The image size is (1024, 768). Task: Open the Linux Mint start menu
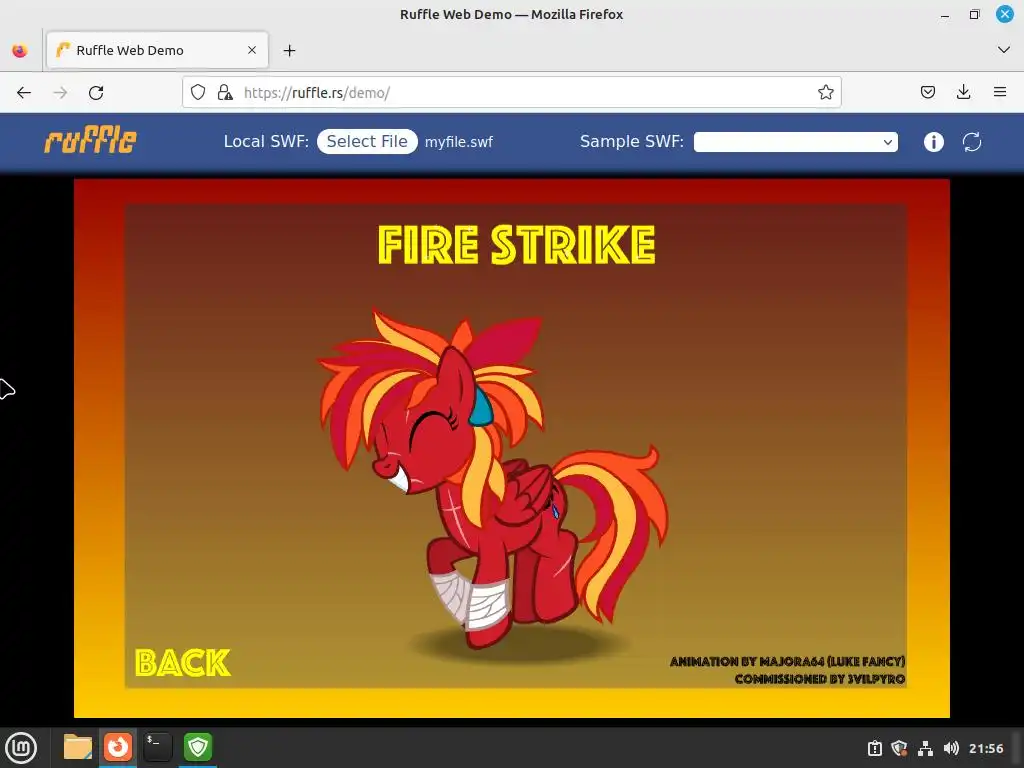[21, 748]
